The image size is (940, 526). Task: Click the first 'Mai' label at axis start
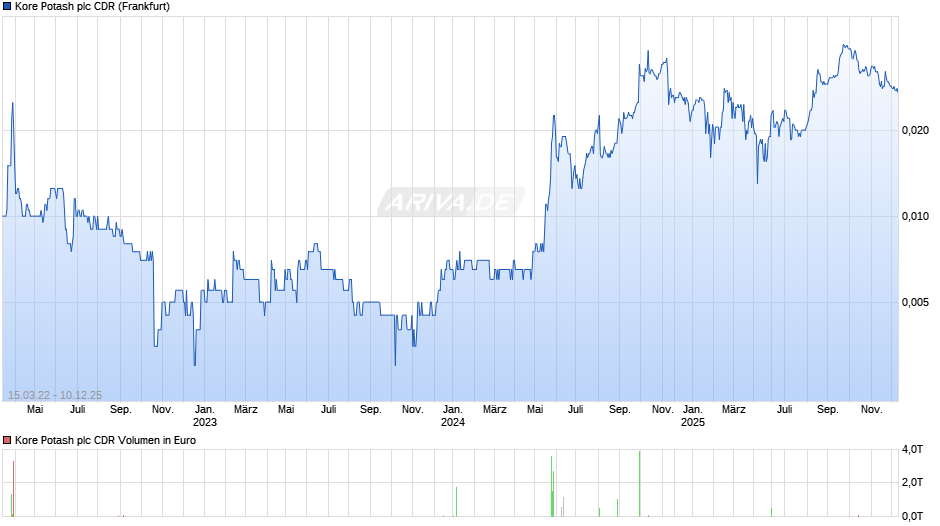[x=35, y=410]
